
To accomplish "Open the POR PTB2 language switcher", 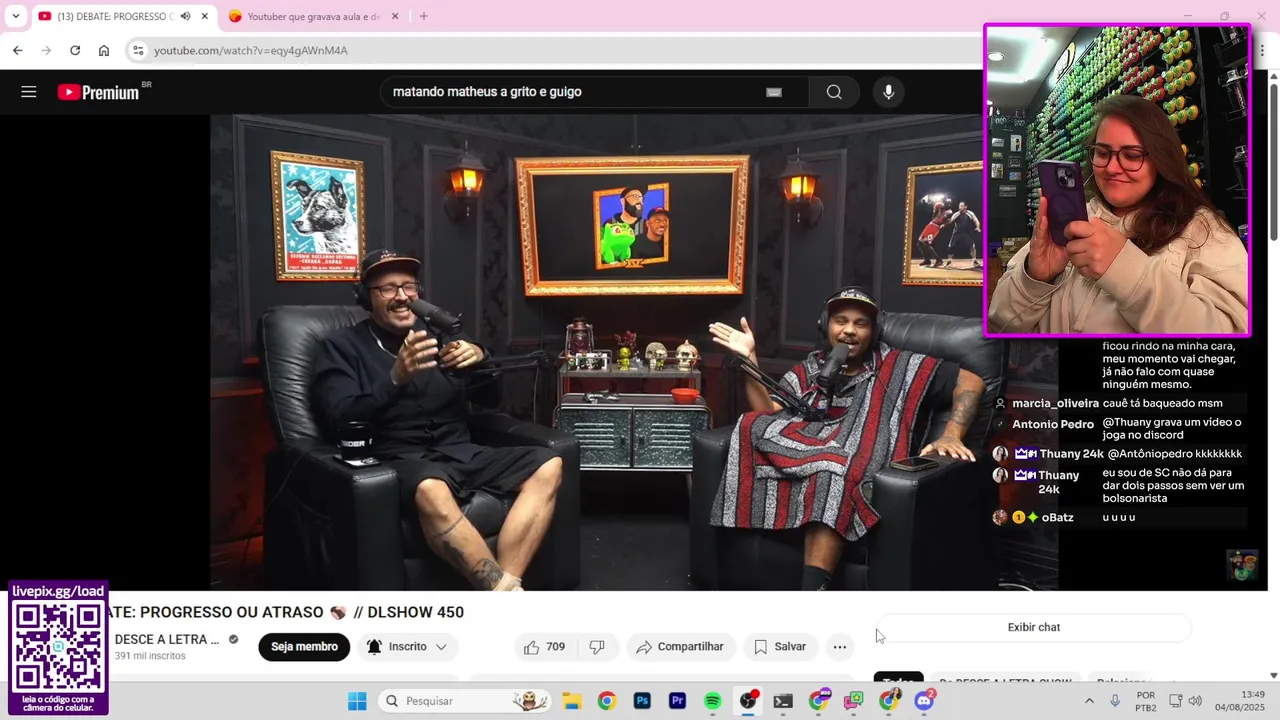I will (x=1146, y=701).
